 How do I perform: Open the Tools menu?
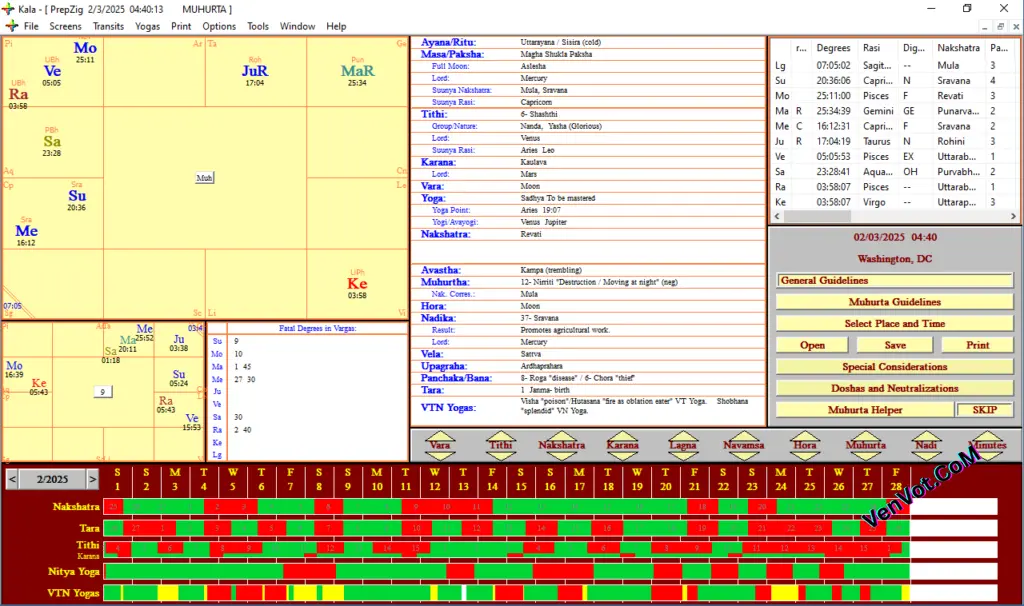coord(258,26)
